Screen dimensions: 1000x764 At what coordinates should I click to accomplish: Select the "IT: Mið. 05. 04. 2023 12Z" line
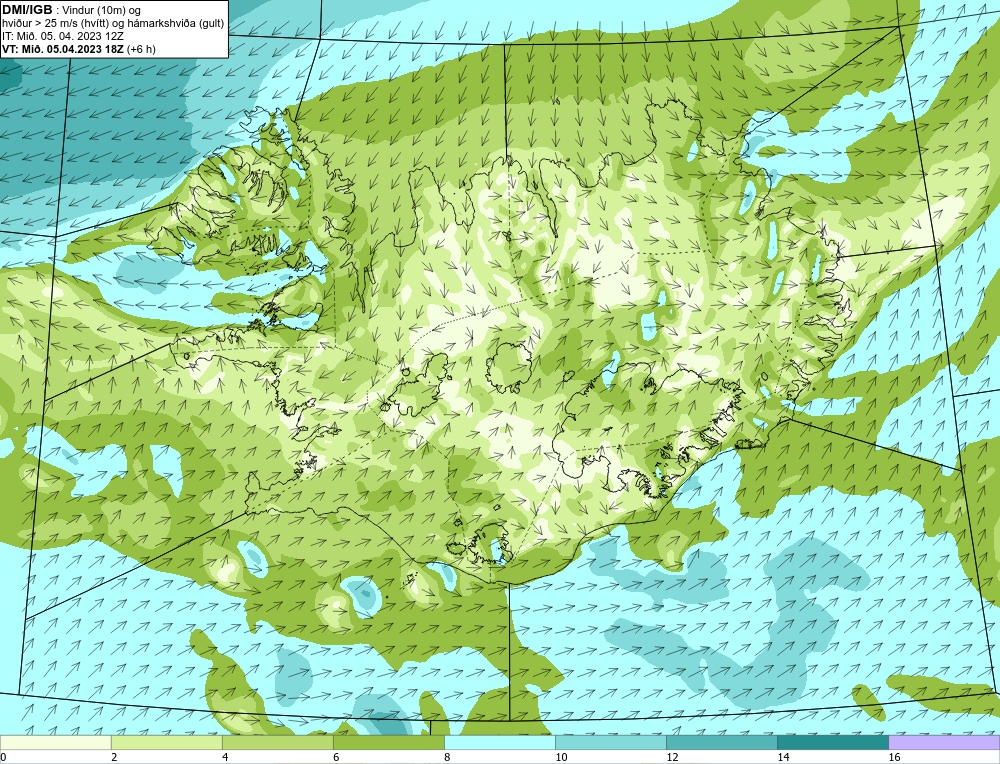point(62,36)
